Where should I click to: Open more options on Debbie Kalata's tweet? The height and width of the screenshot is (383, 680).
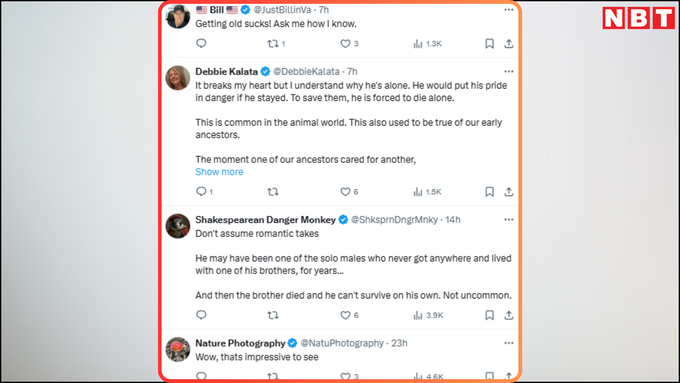[x=509, y=71]
